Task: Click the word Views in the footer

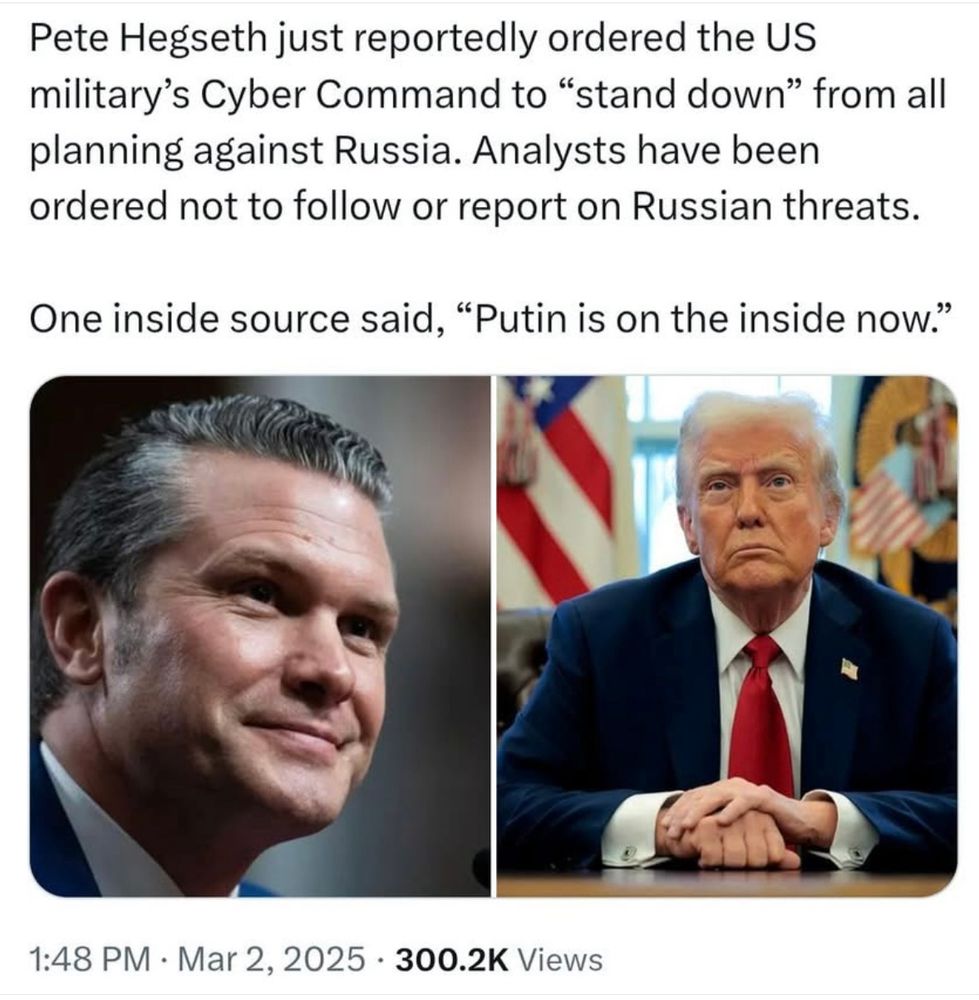Action: (x=560, y=959)
